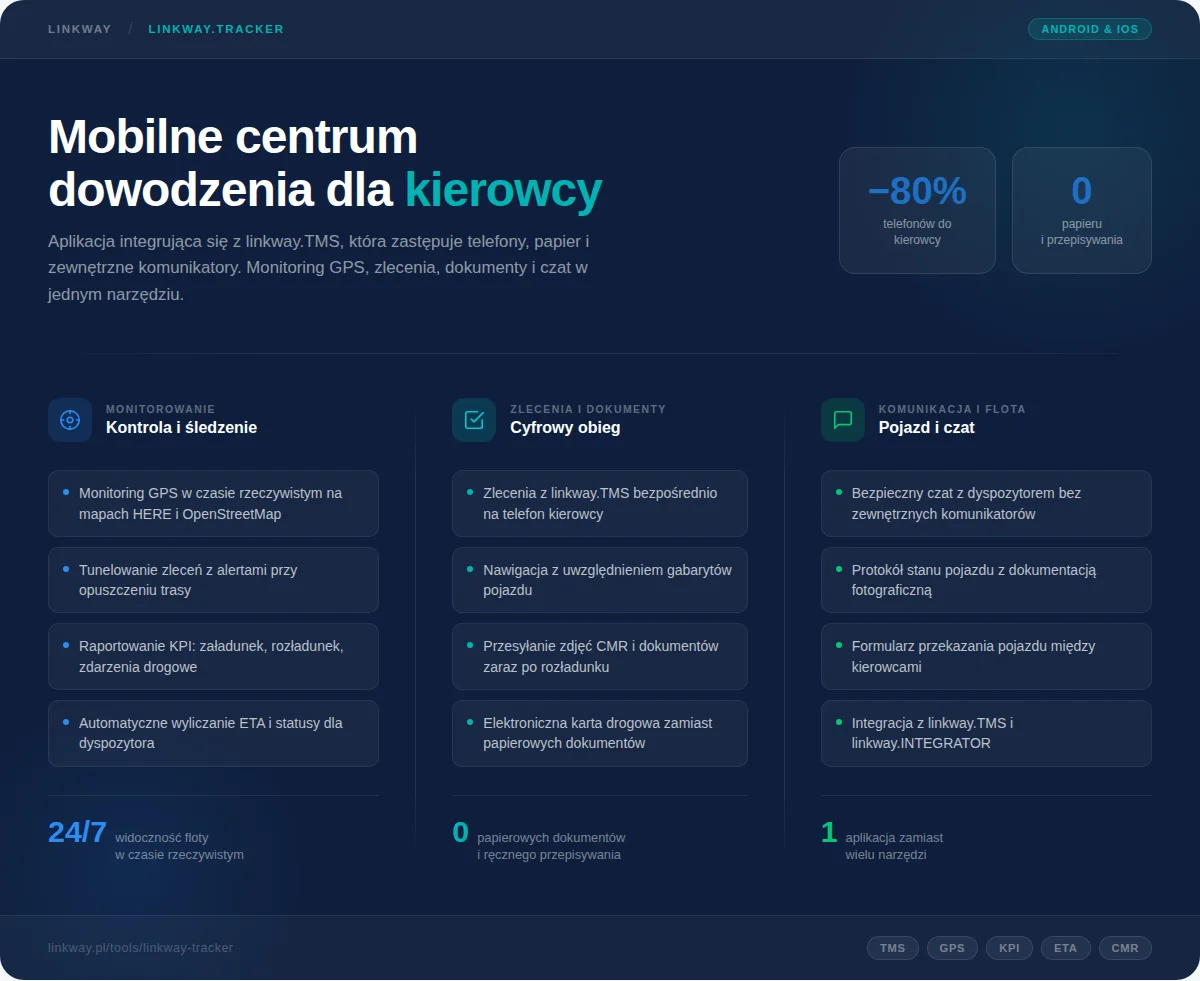Select Zlecenia z linkway.TMS bezpośrednio item
The height and width of the screenshot is (981, 1200).
click(x=600, y=503)
